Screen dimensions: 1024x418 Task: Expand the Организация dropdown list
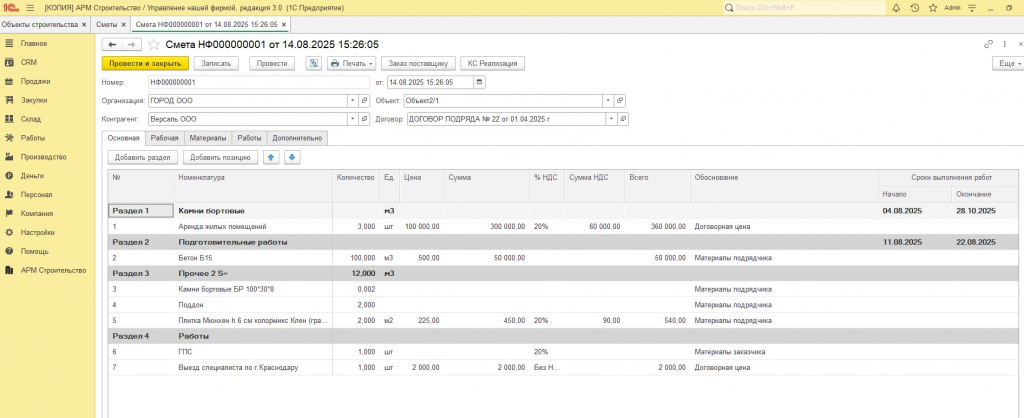pyautogui.click(x=352, y=100)
